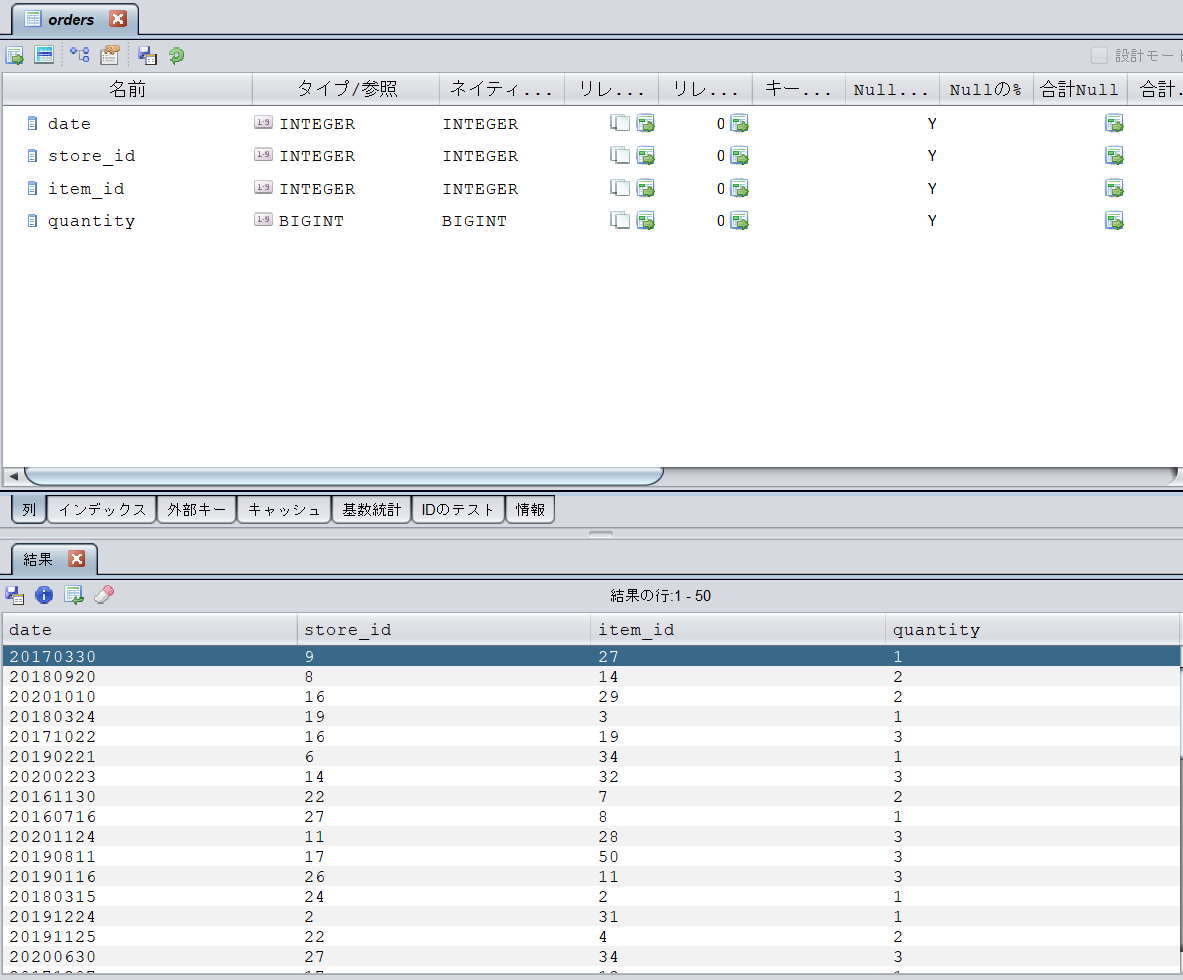1183x980 pixels.
Task: Switch to the 列 tab
Action: tap(29, 509)
